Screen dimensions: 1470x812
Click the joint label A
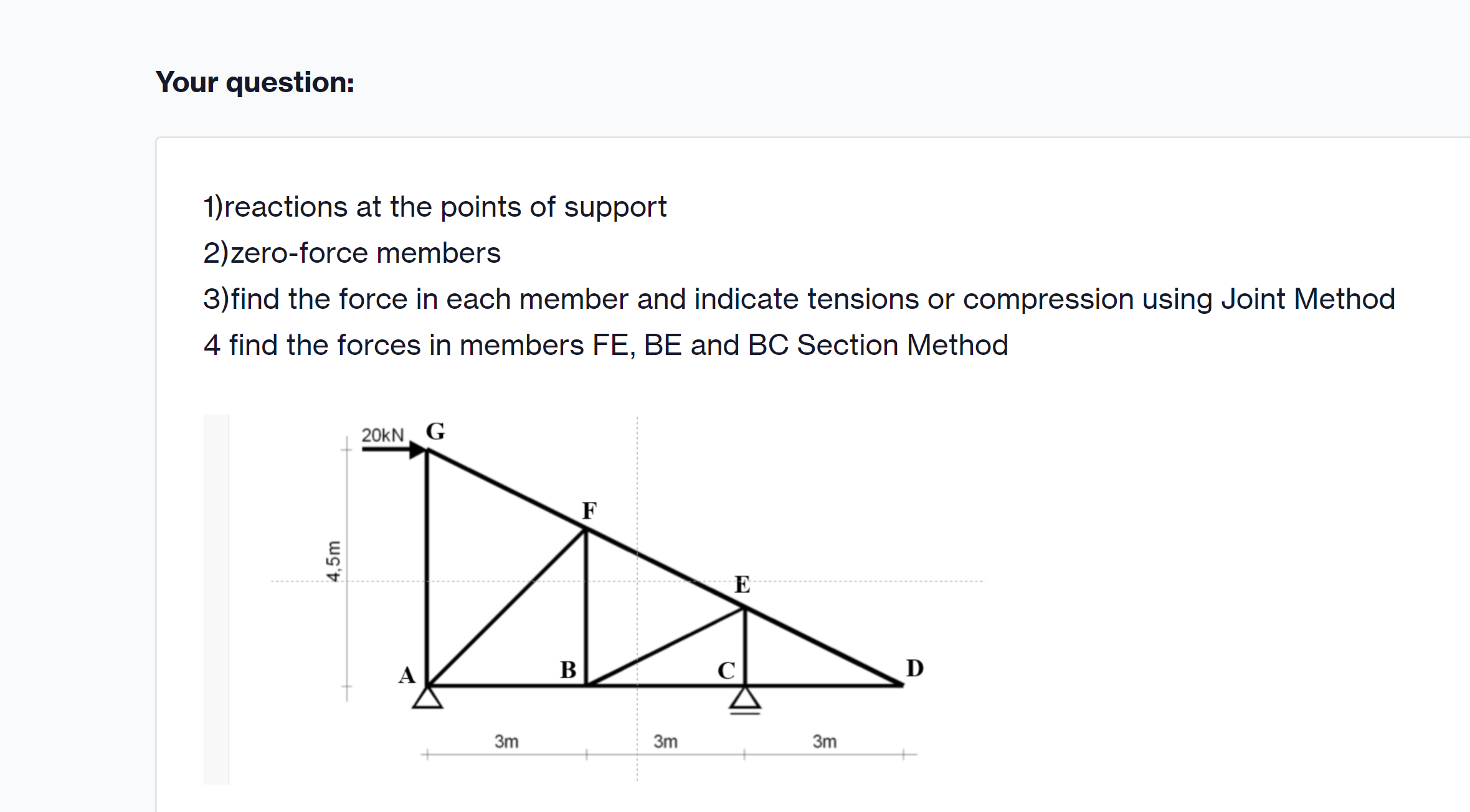coord(407,676)
